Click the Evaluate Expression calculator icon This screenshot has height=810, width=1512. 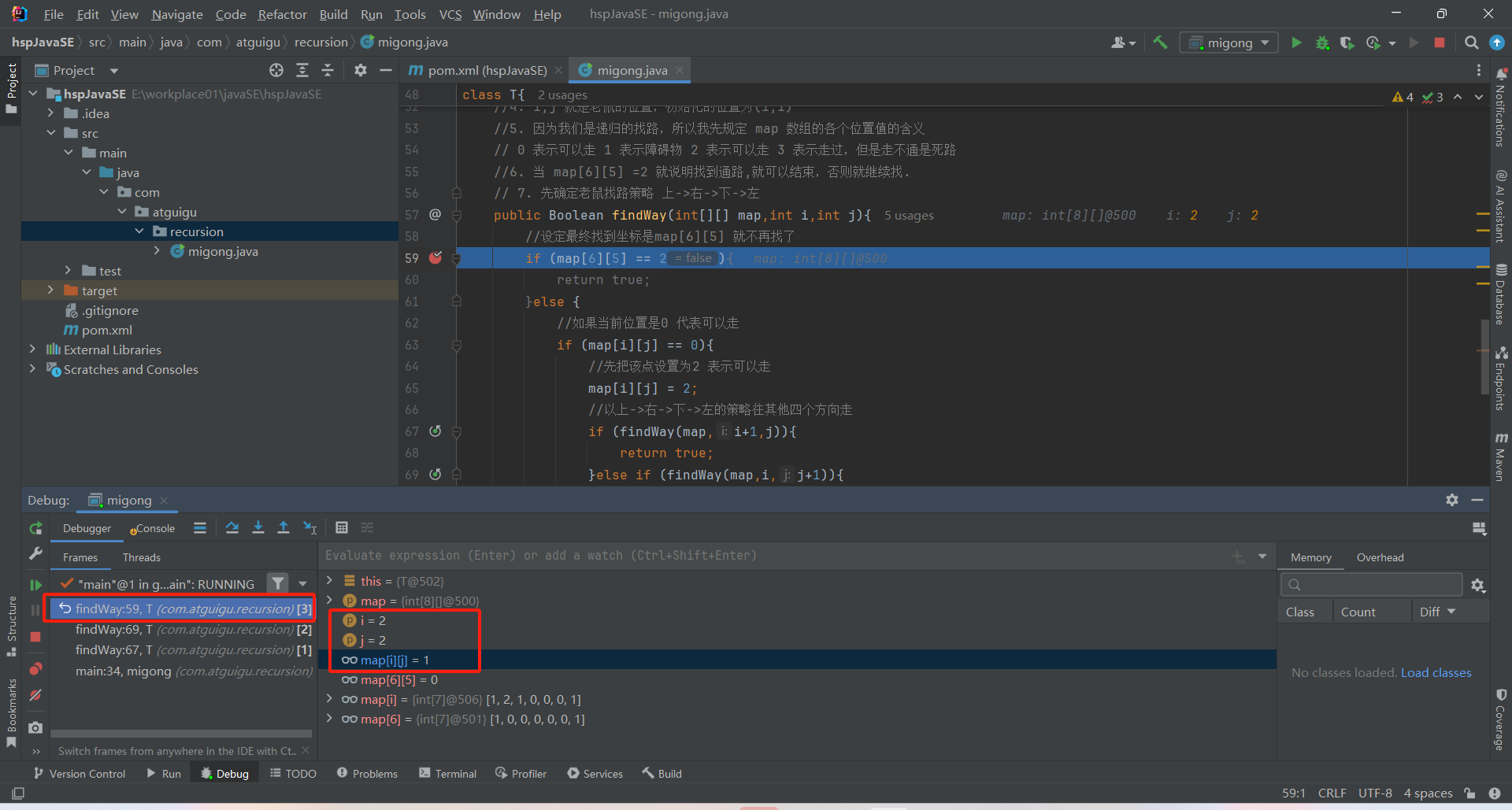(x=342, y=528)
